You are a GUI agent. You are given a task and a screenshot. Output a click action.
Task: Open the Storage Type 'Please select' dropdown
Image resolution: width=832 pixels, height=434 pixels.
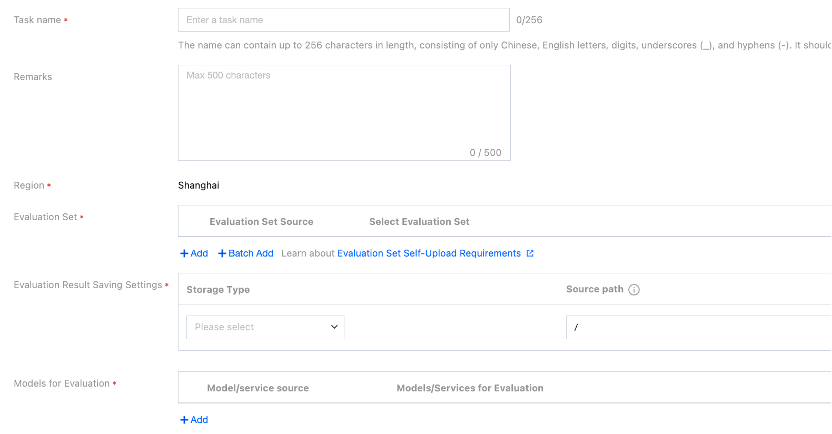(265, 327)
